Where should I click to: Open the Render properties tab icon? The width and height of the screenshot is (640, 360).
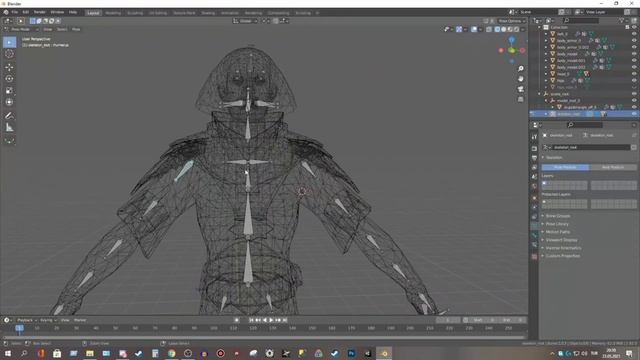534,149
